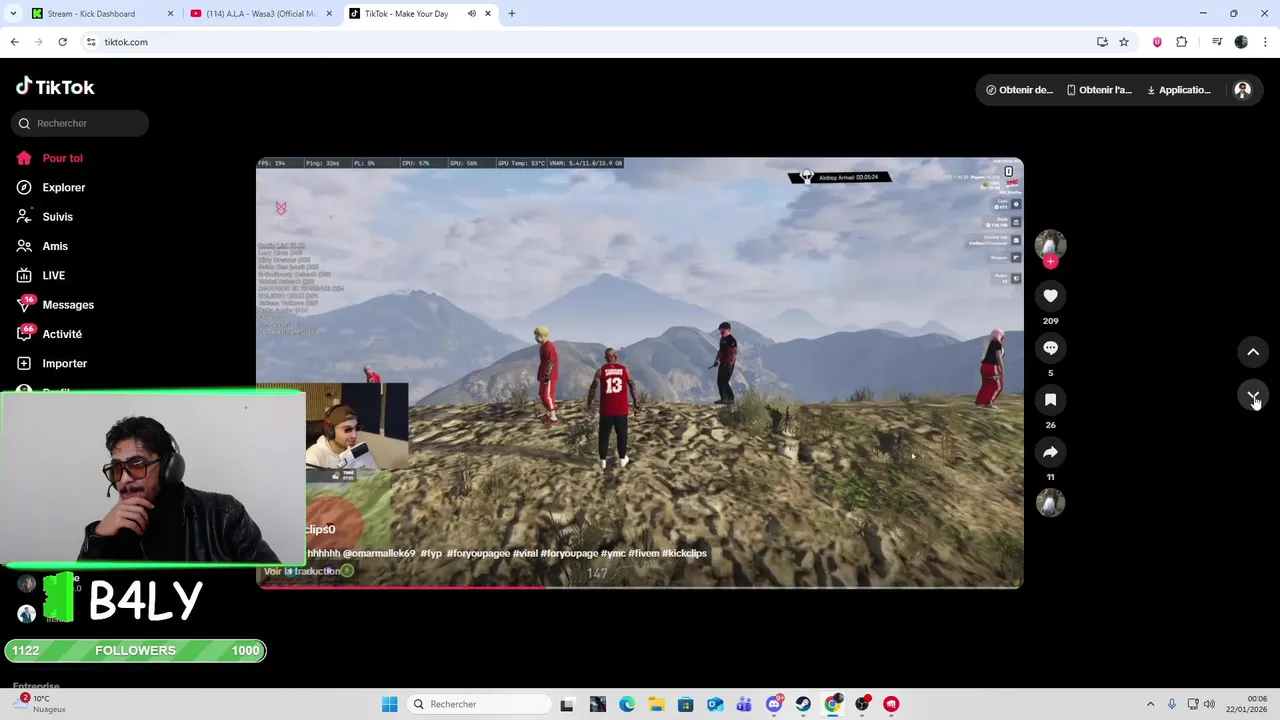
Task: Open the pink shield extension
Action: (1157, 42)
